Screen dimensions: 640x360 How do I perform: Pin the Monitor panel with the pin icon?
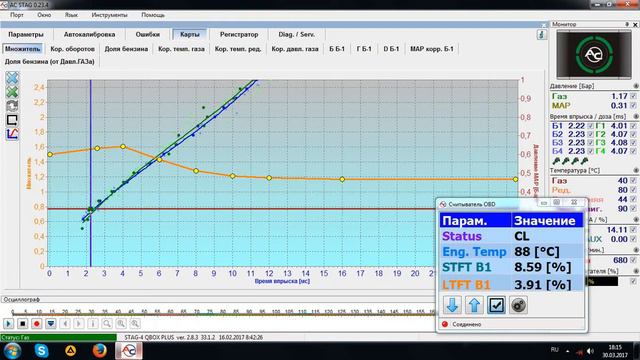point(627,24)
